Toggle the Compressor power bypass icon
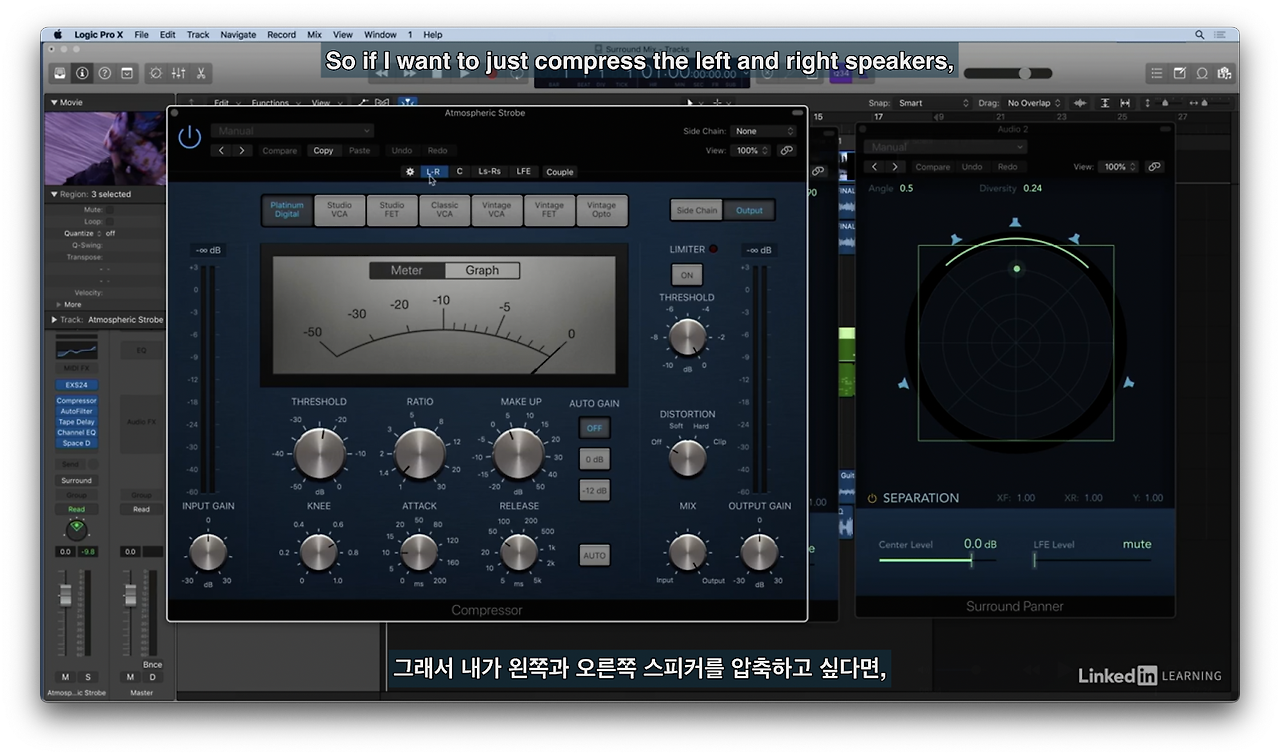This screenshot has width=1280, height=756. click(x=190, y=138)
